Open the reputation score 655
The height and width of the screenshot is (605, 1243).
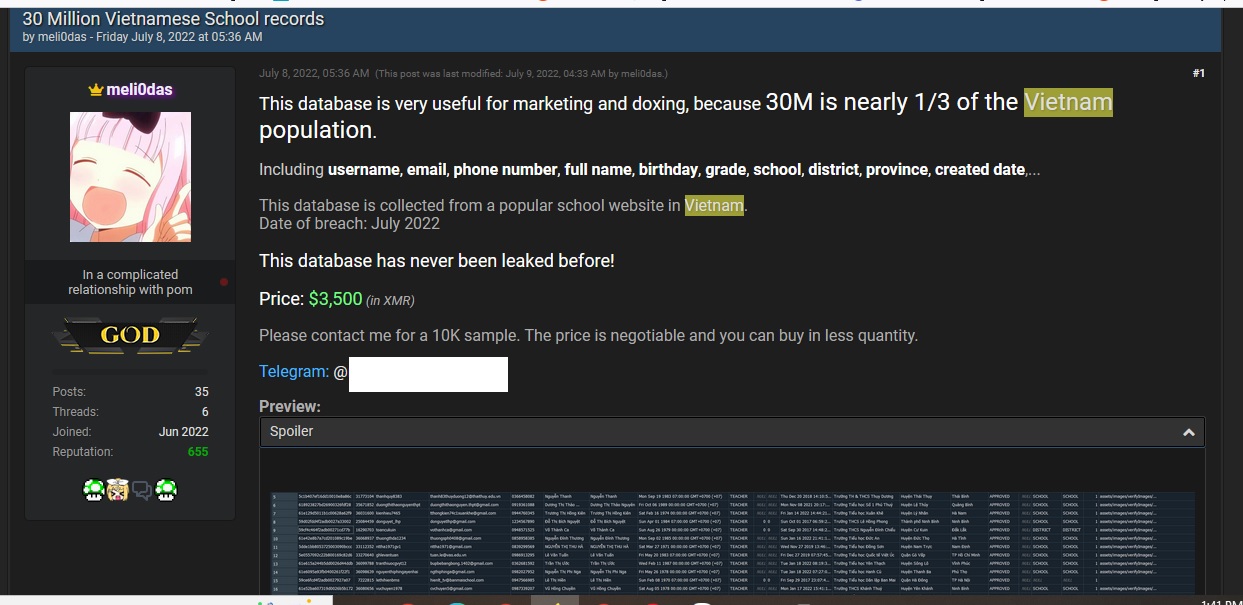point(197,452)
